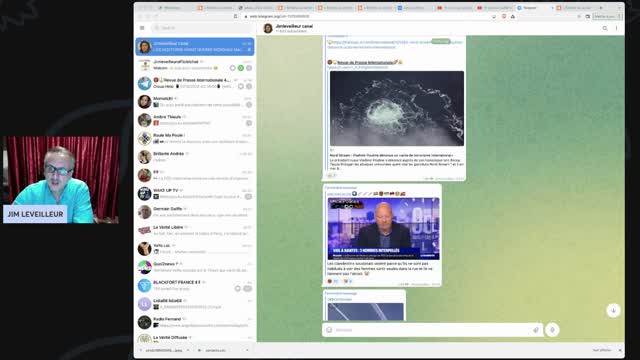Click the WAKE UP TV channel avatar
The width and height of the screenshot is (640, 360).
144,193
